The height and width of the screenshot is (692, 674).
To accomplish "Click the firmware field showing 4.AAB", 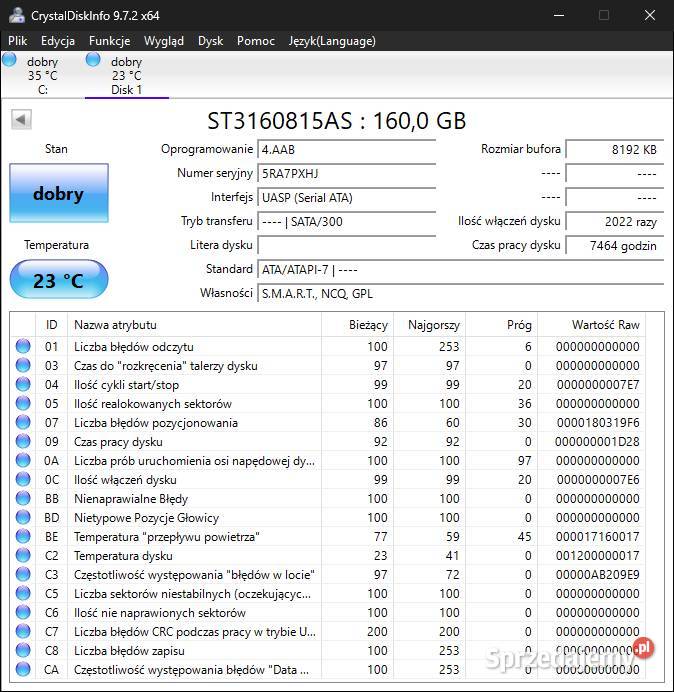I will 346,149.
